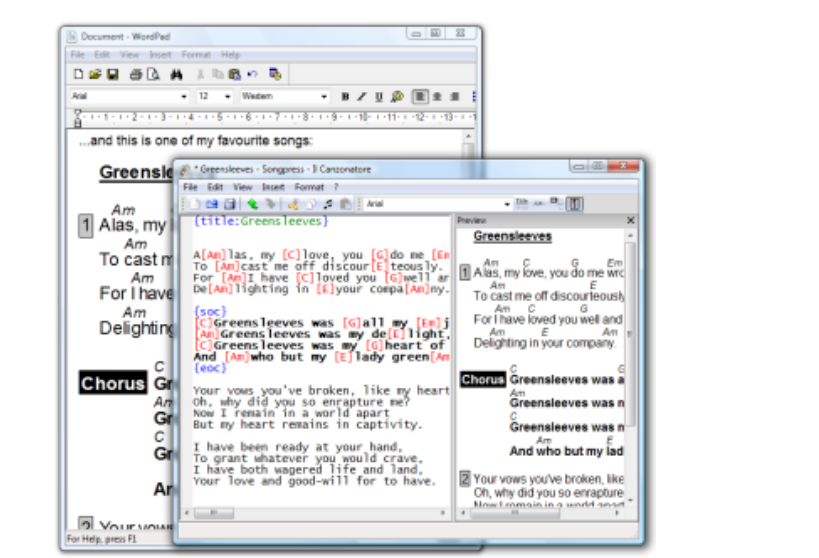
Task: Click Print icon in WordPad toolbar
Action: (136, 74)
